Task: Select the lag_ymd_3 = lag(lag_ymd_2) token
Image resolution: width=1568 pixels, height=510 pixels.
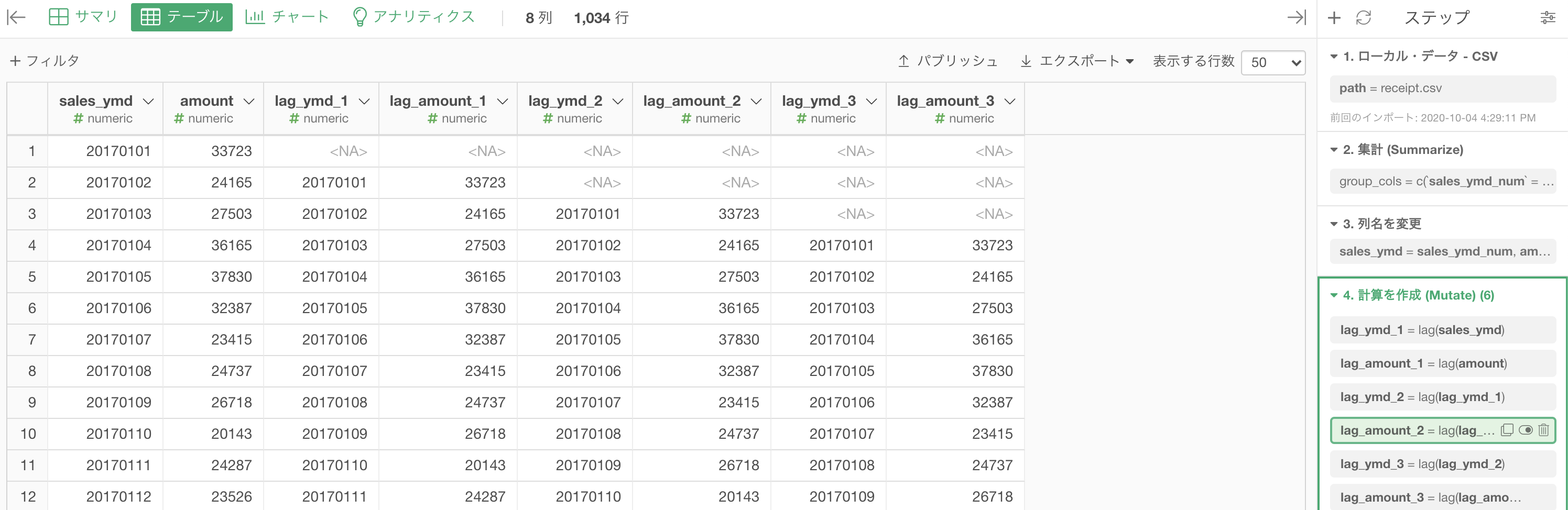Action: coord(1442,464)
